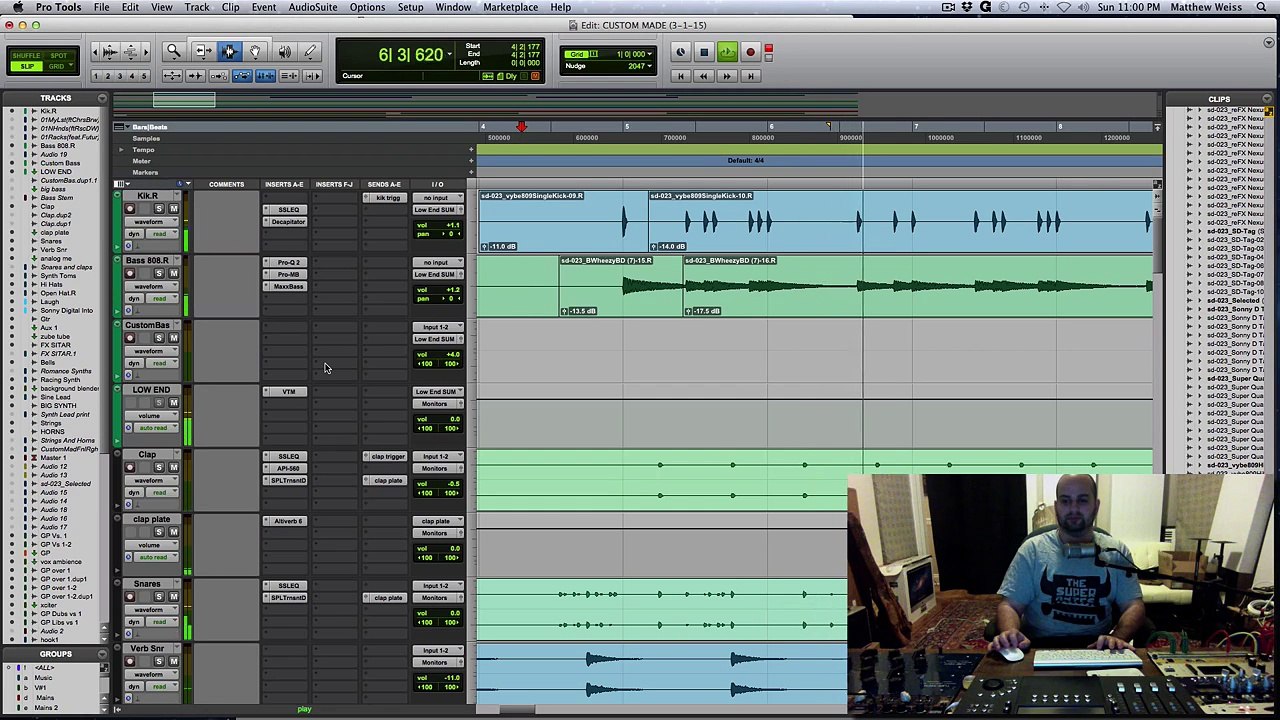Open the Decapitator insert plugin
1280x720 pixels.
click(x=288, y=221)
